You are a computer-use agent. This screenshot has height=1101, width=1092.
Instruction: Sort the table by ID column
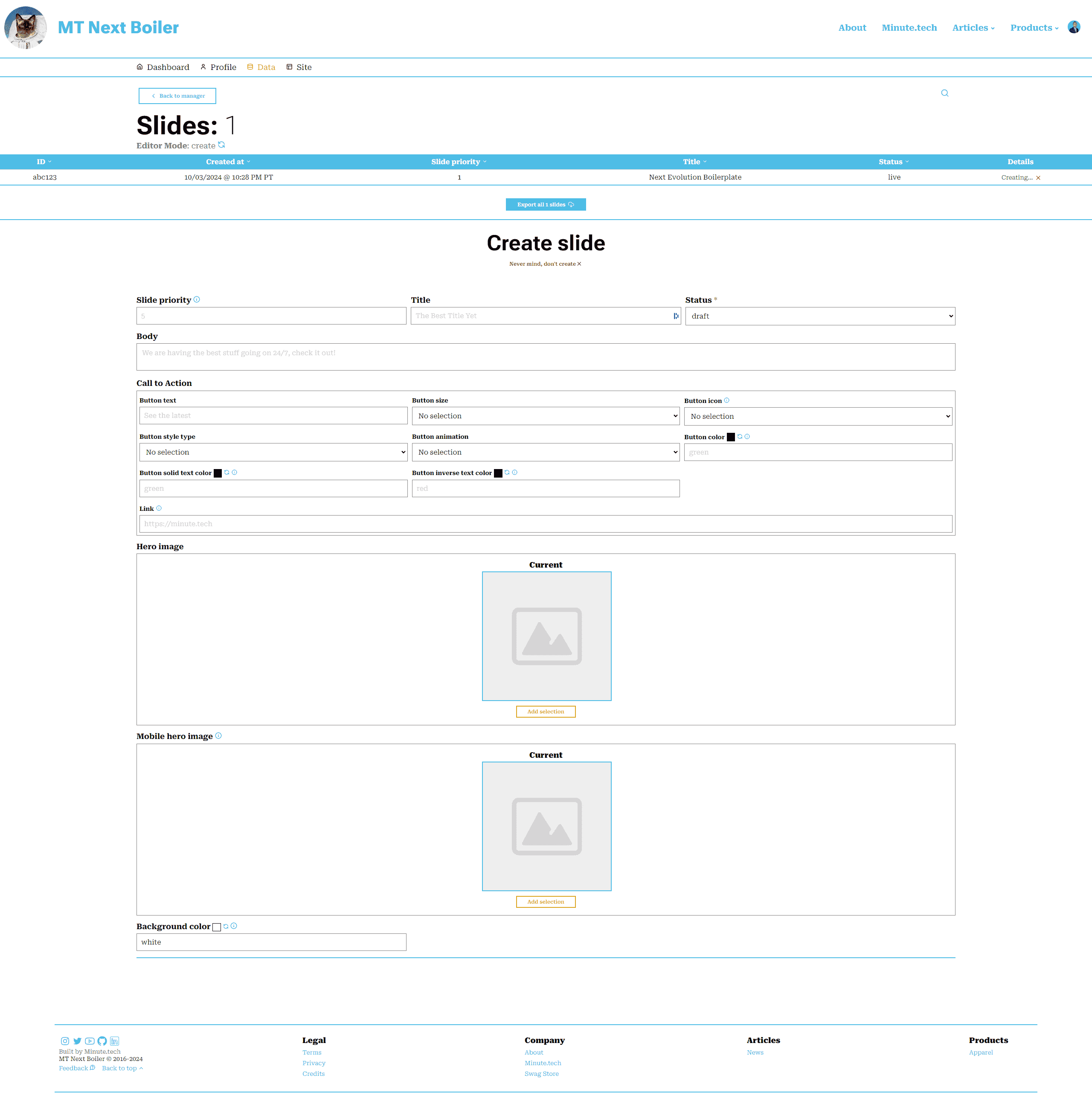[x=44, y=162]
